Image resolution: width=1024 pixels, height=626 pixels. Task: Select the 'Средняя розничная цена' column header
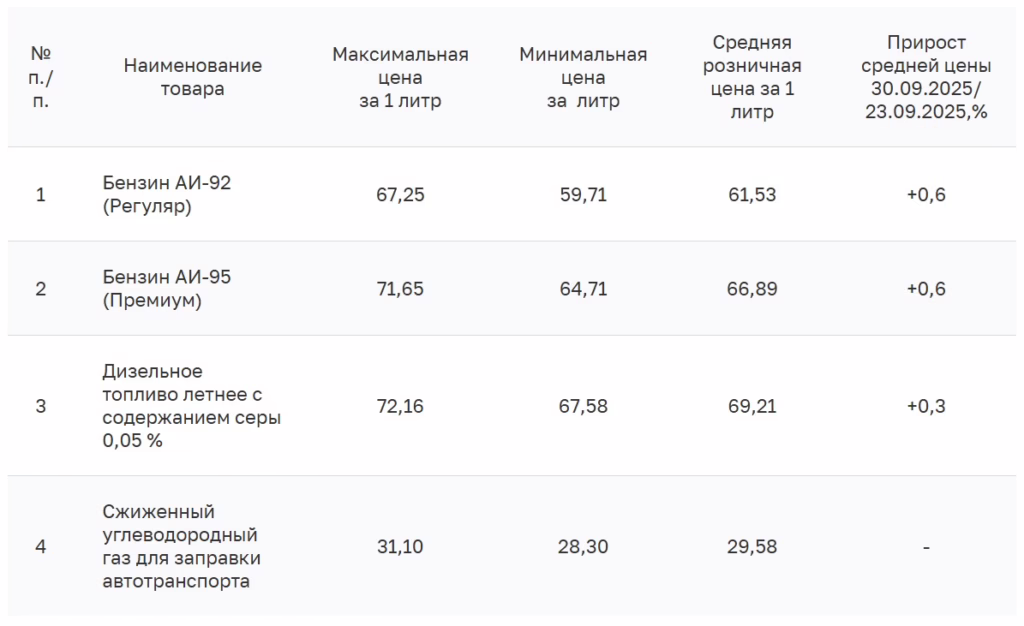pyautogui.click(x=752, y=77)
